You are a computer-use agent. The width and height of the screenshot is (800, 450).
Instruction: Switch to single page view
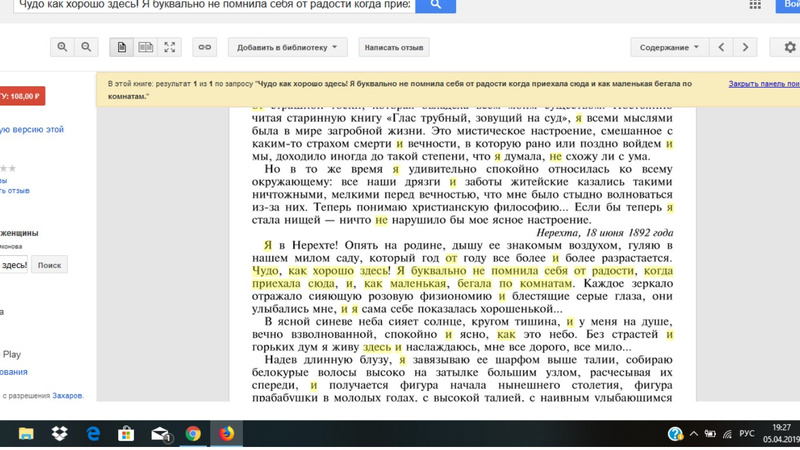click(x=122, y=47)
